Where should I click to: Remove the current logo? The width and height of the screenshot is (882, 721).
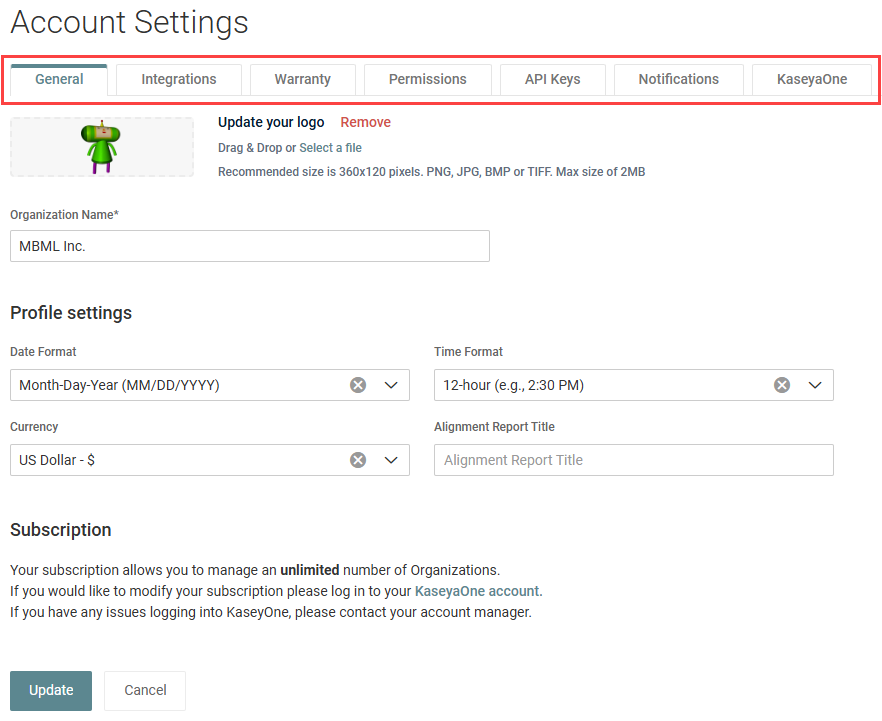(365, 122)
